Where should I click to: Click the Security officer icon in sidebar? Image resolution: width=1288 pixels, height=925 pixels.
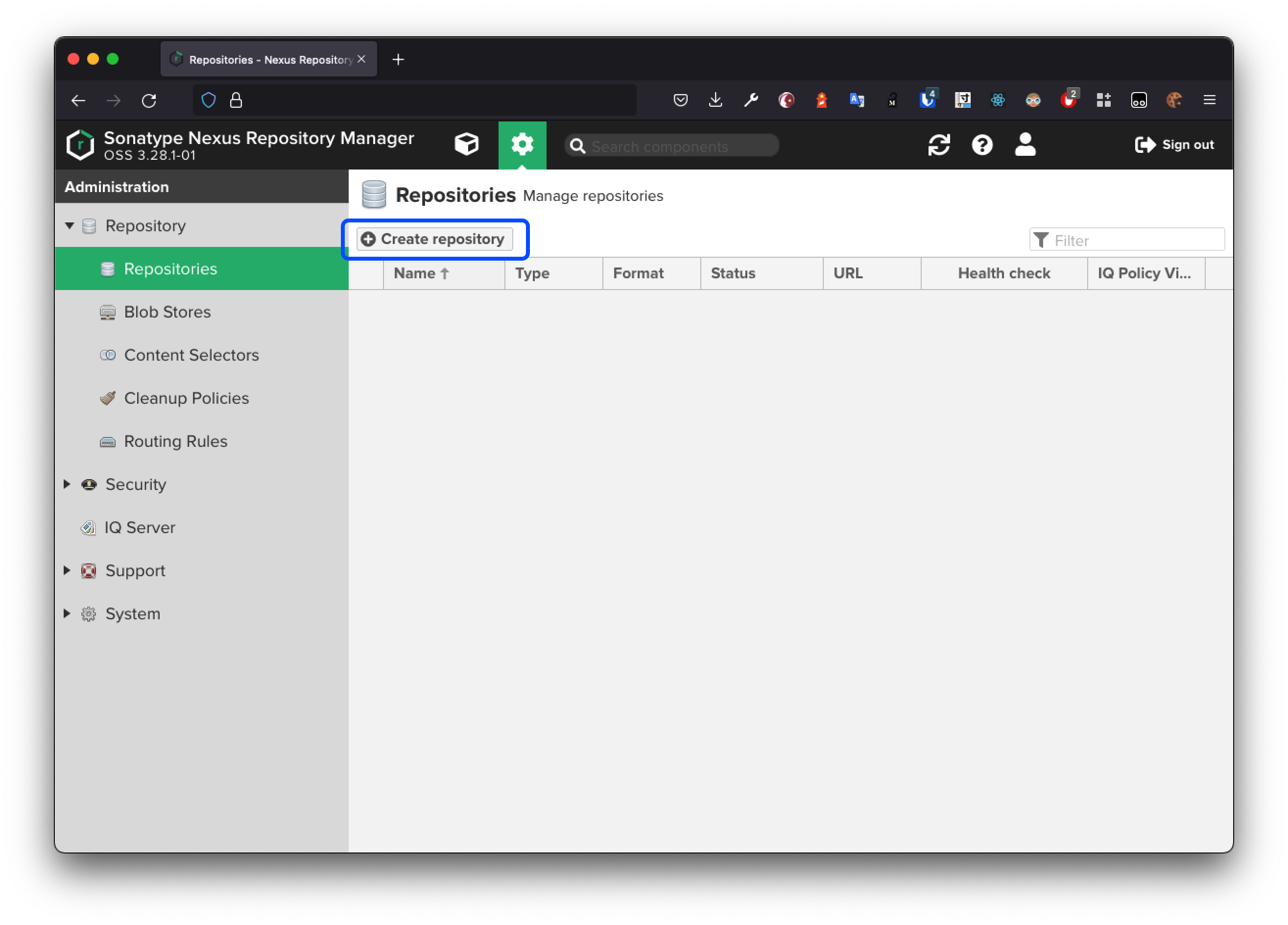coord(89,484)
